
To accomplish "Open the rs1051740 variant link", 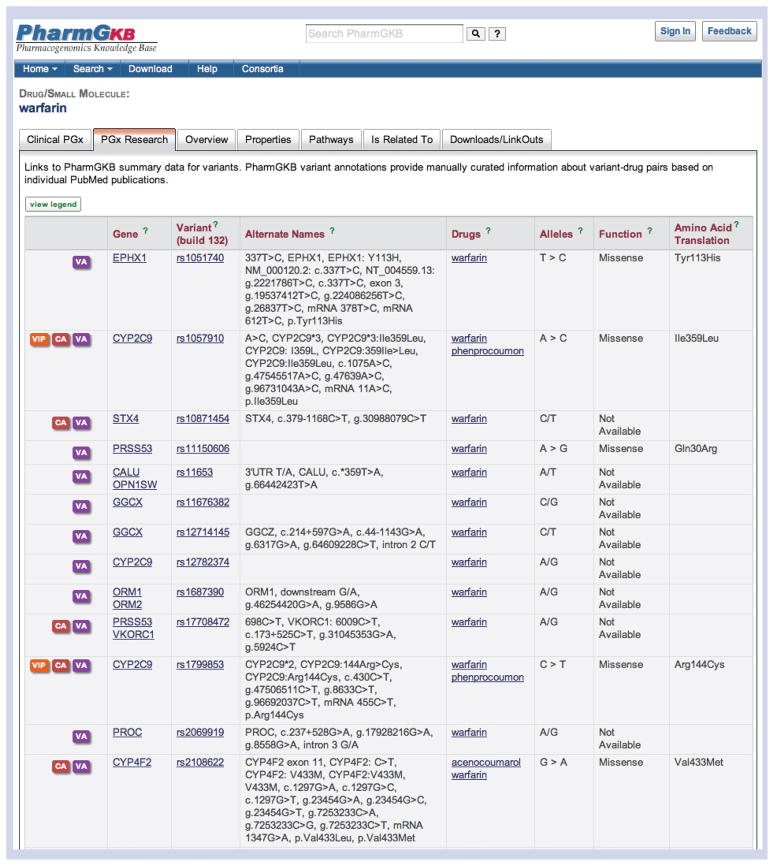I will pyautogui.click(x=200, y=258).
